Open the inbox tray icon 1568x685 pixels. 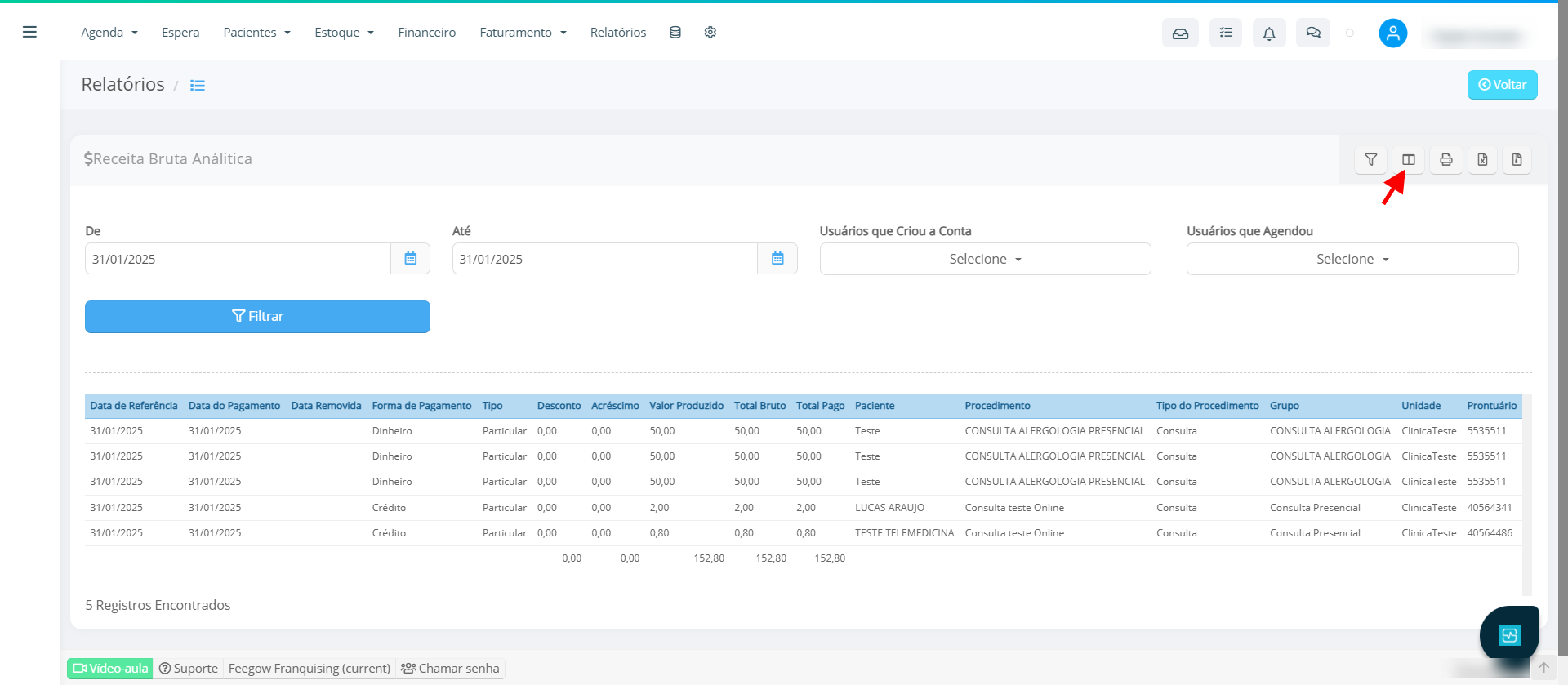click(1180, 33)
